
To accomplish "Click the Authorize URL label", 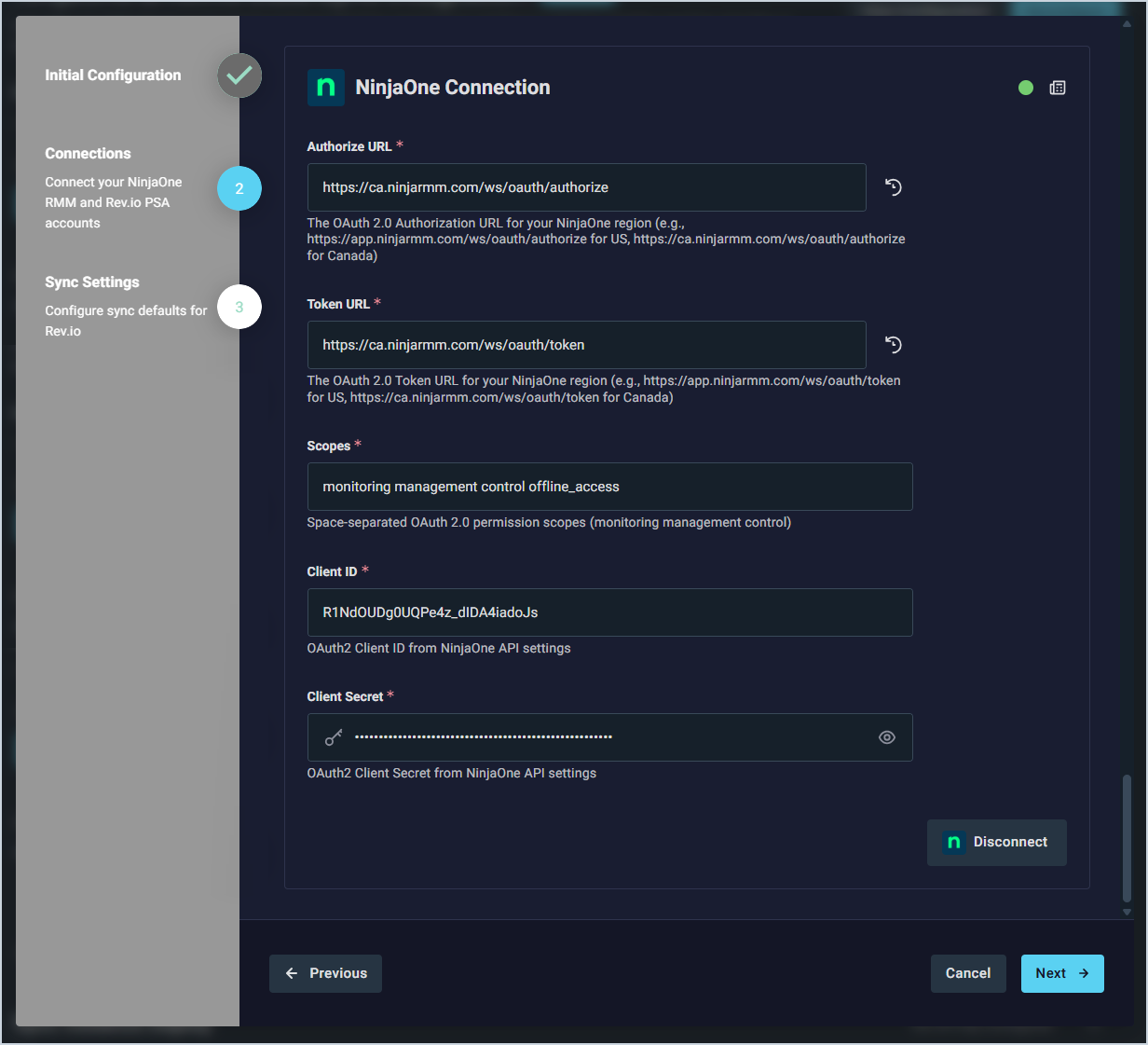I will pyautogui.click(x=349, y=146).
